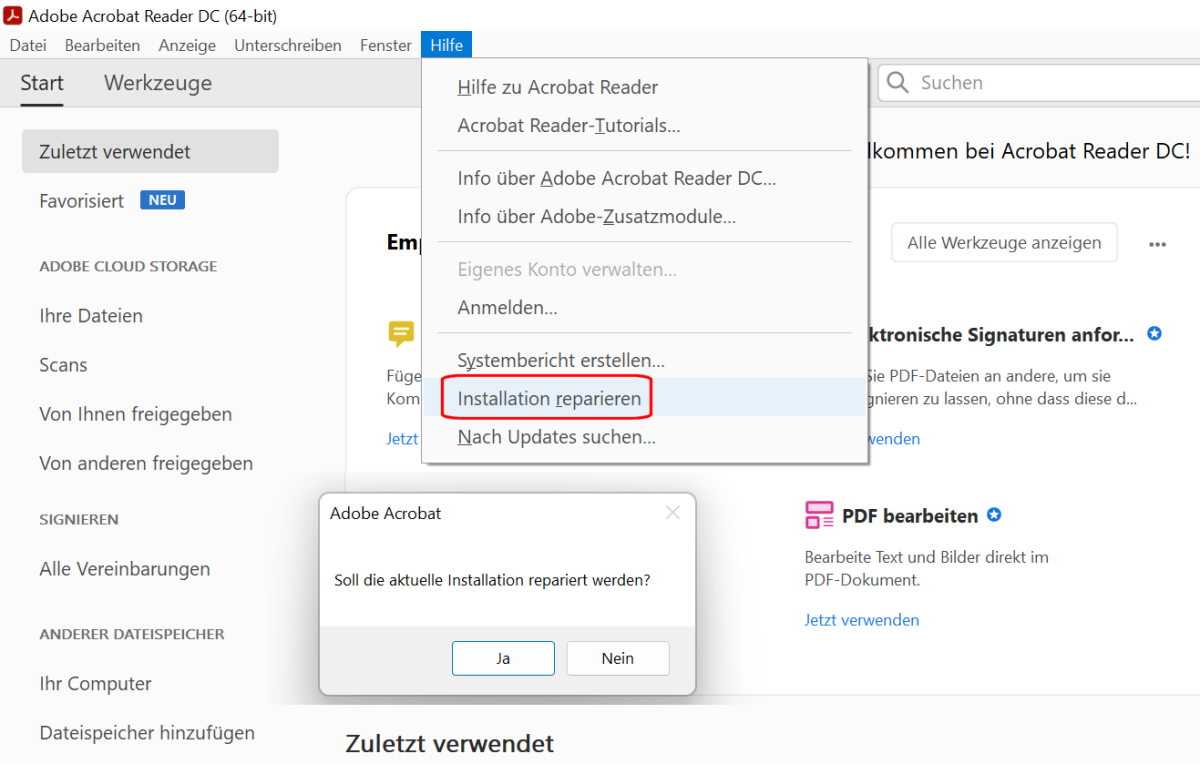Open Acrobat Reader-Tutorials entry

pos(645,126)
